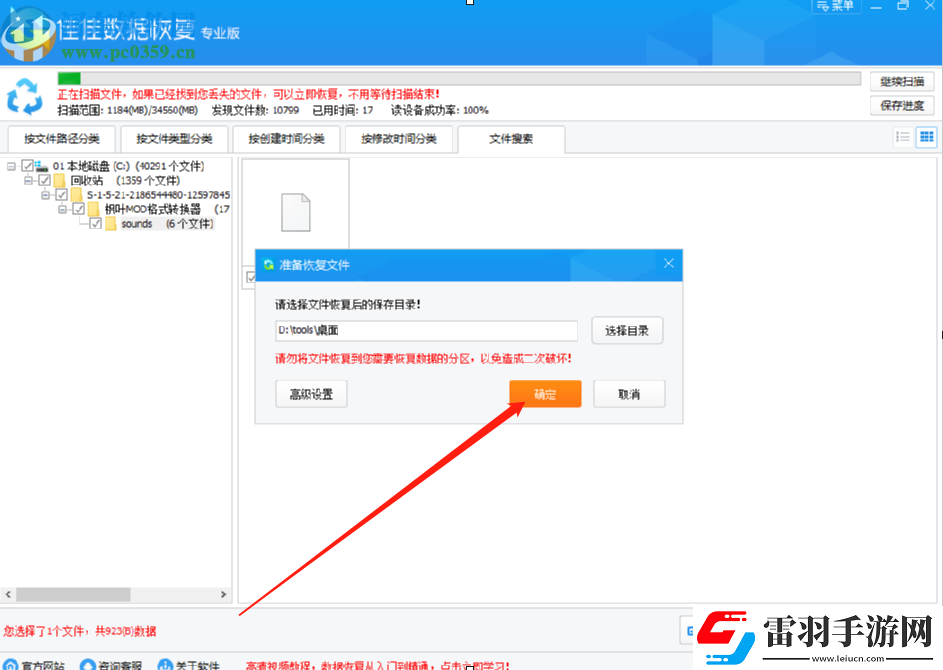Click the file thumbnail in results pane
The width and height of the screenshot is (943, 670).
click(x=296, y=212)
